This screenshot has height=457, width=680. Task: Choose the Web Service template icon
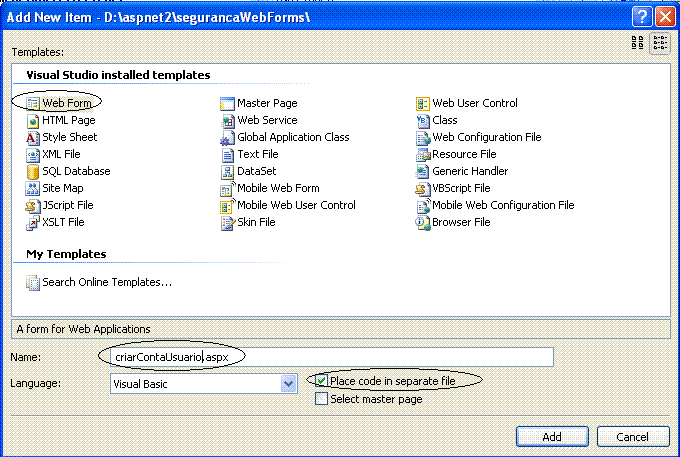(227, 121)
